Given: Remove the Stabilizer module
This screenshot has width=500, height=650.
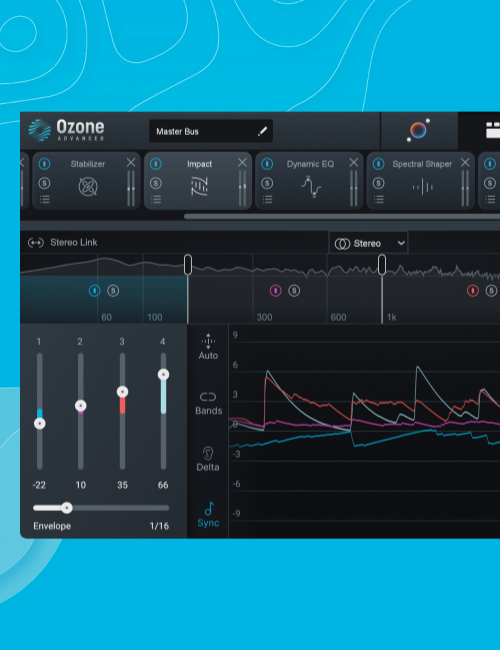Looking at the screenshot, I should (131, 162).
